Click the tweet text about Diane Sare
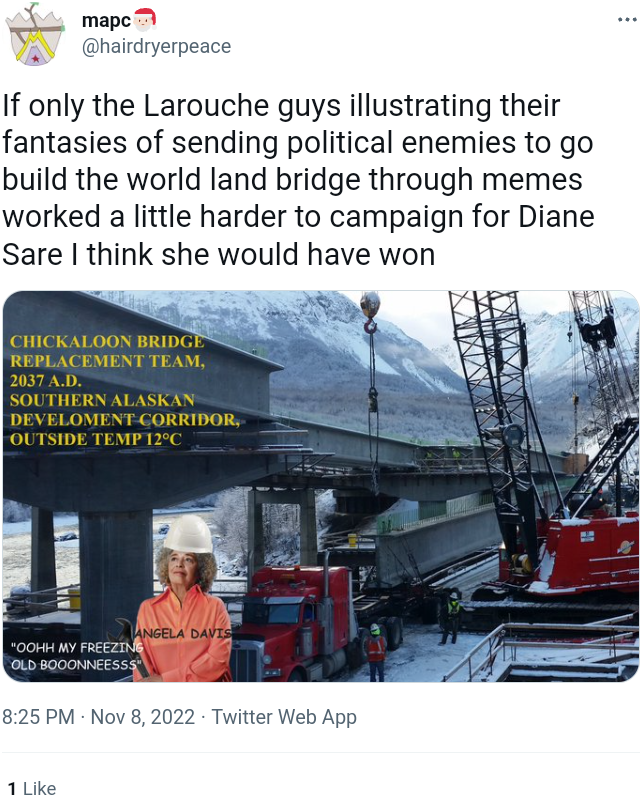 click(x=298, y=180)
